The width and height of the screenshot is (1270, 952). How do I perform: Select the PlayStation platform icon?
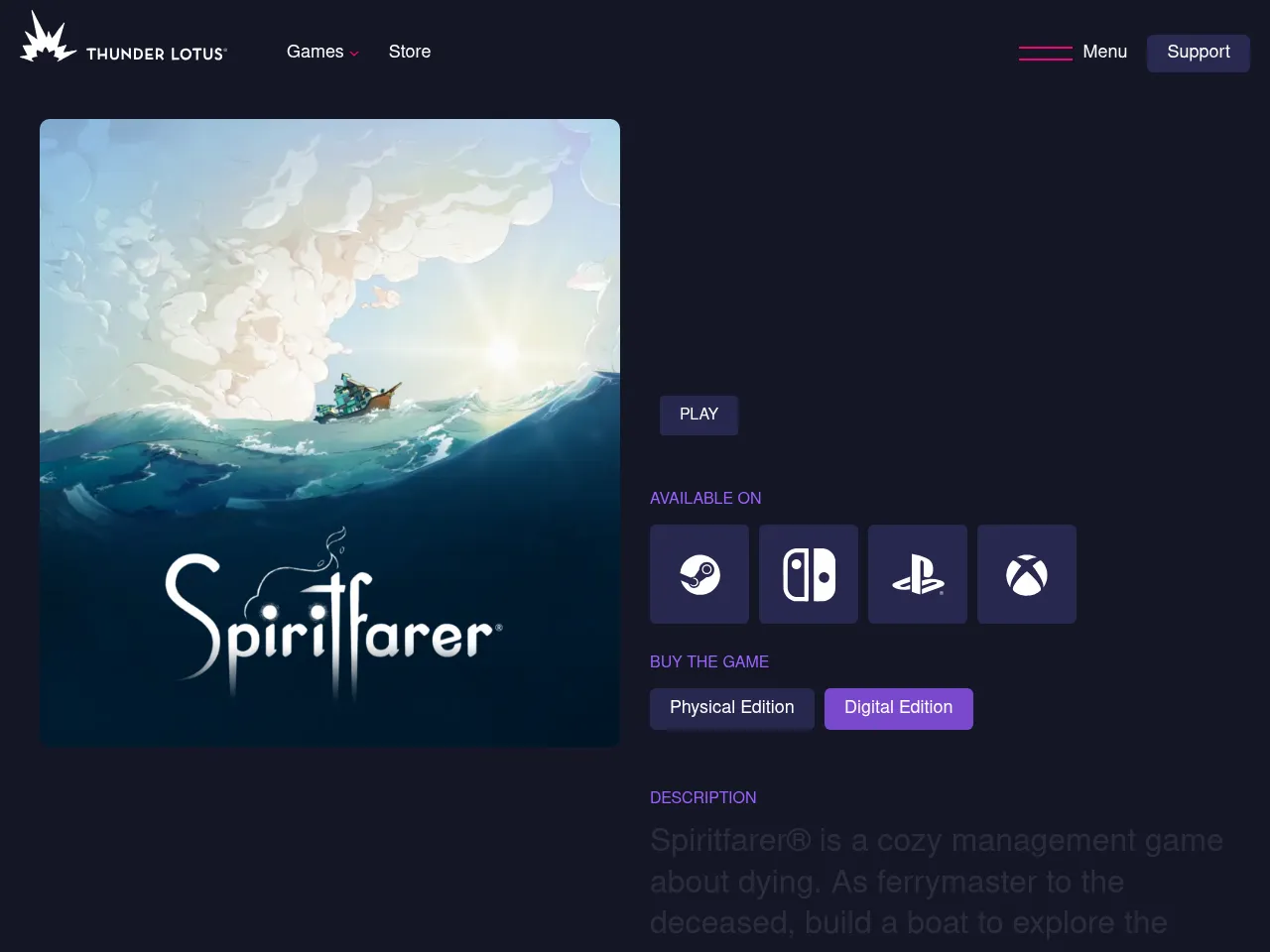point(917,573)
